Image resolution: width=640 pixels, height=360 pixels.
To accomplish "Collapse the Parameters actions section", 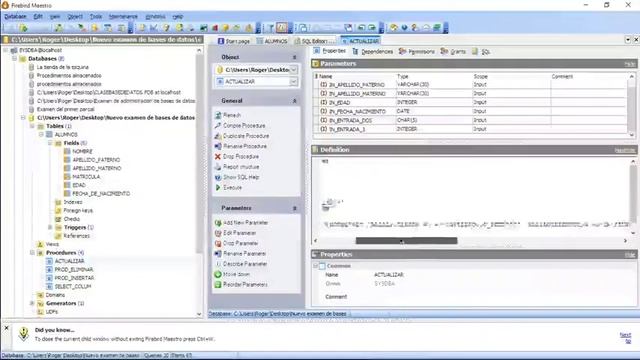I will coord(294,208).
